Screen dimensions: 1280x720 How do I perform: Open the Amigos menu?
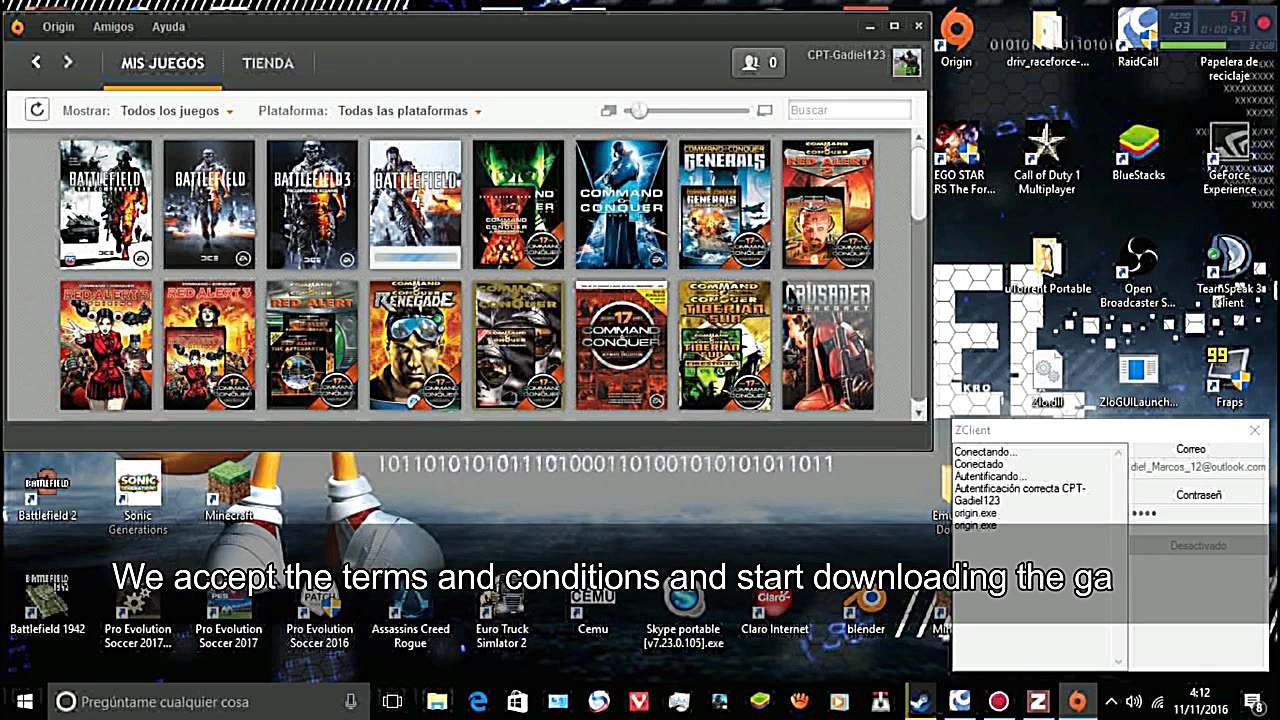(x=113, y=27)
